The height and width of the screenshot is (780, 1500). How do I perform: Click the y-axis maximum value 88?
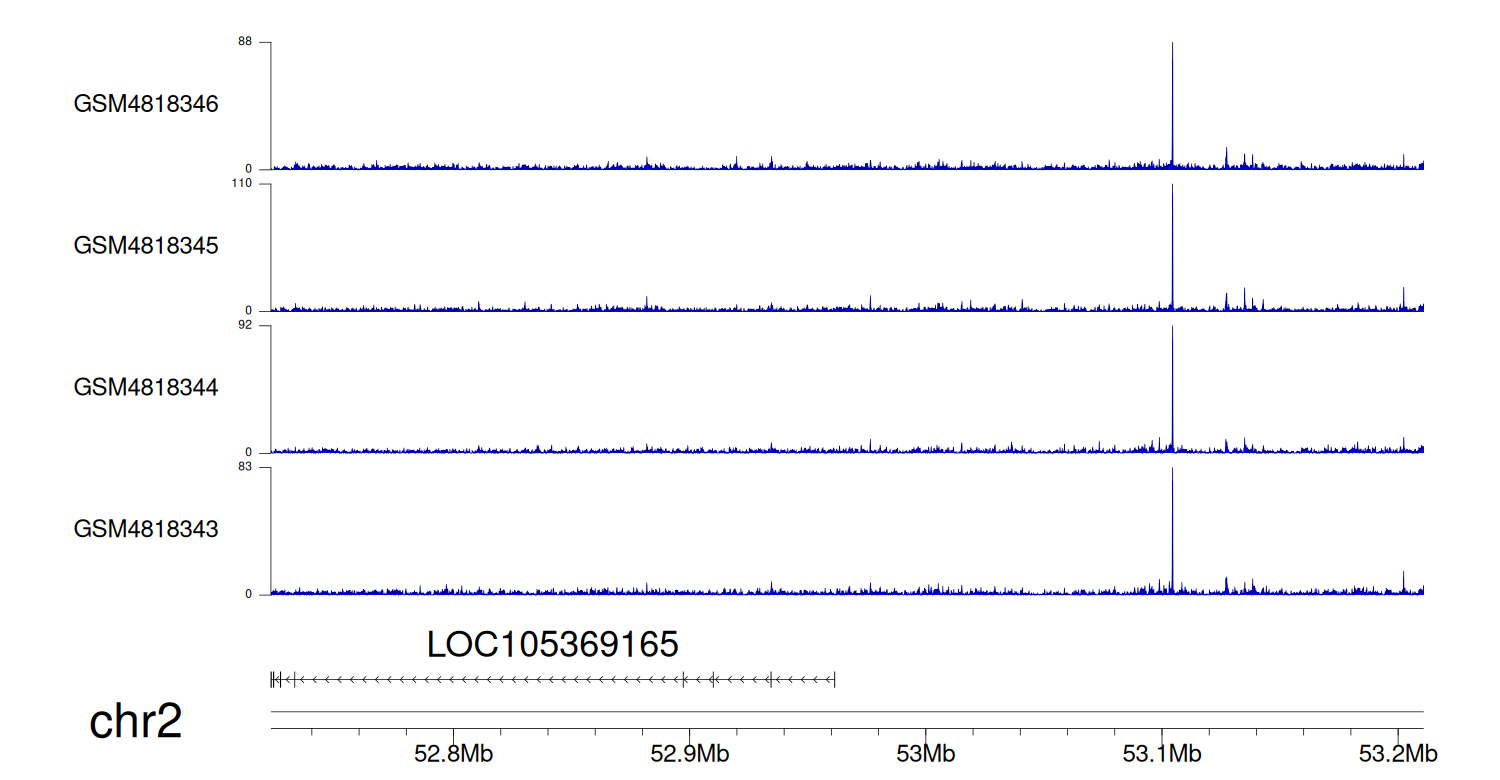[x=244, y=42]
